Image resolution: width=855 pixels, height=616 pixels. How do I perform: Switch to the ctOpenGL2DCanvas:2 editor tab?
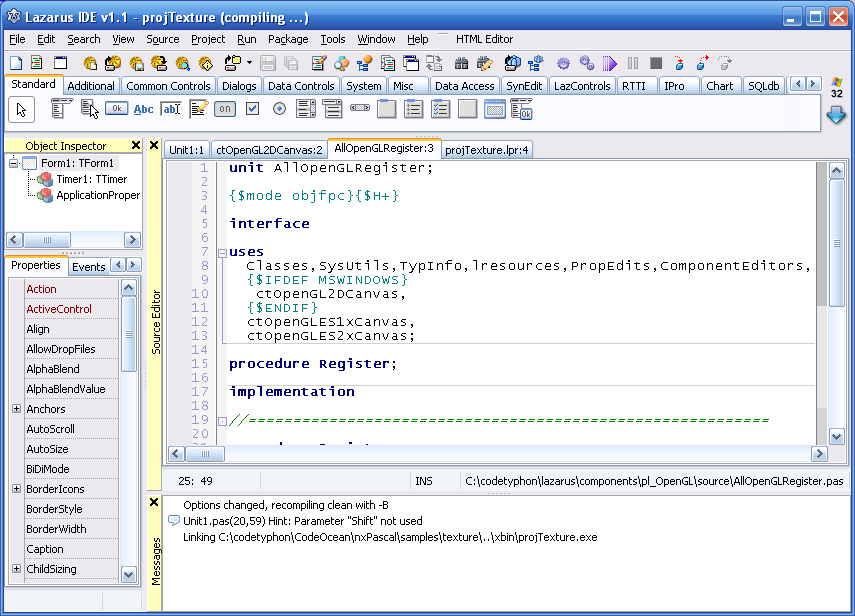[269, 150]
